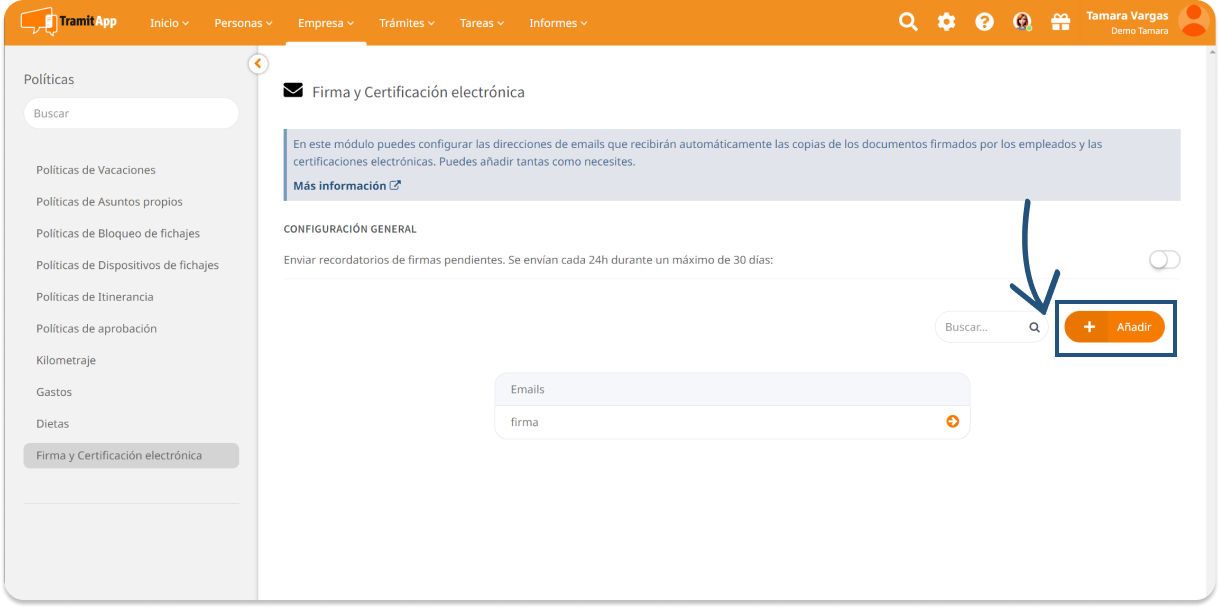Viewport: 1220px width, 608px height.
Task: Select Políticas de Vacaciones in sidebar
Action: coord(96,170)
